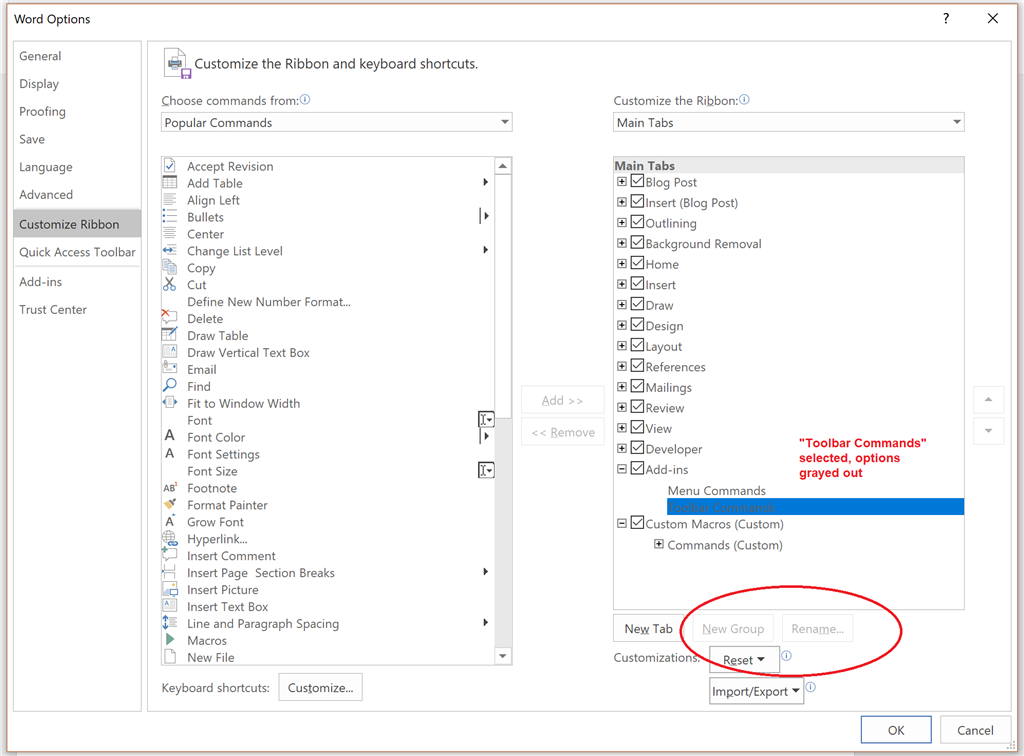Click the Insert Picture icon
This screenshot has width=1024, height=756.
[170, 589]
